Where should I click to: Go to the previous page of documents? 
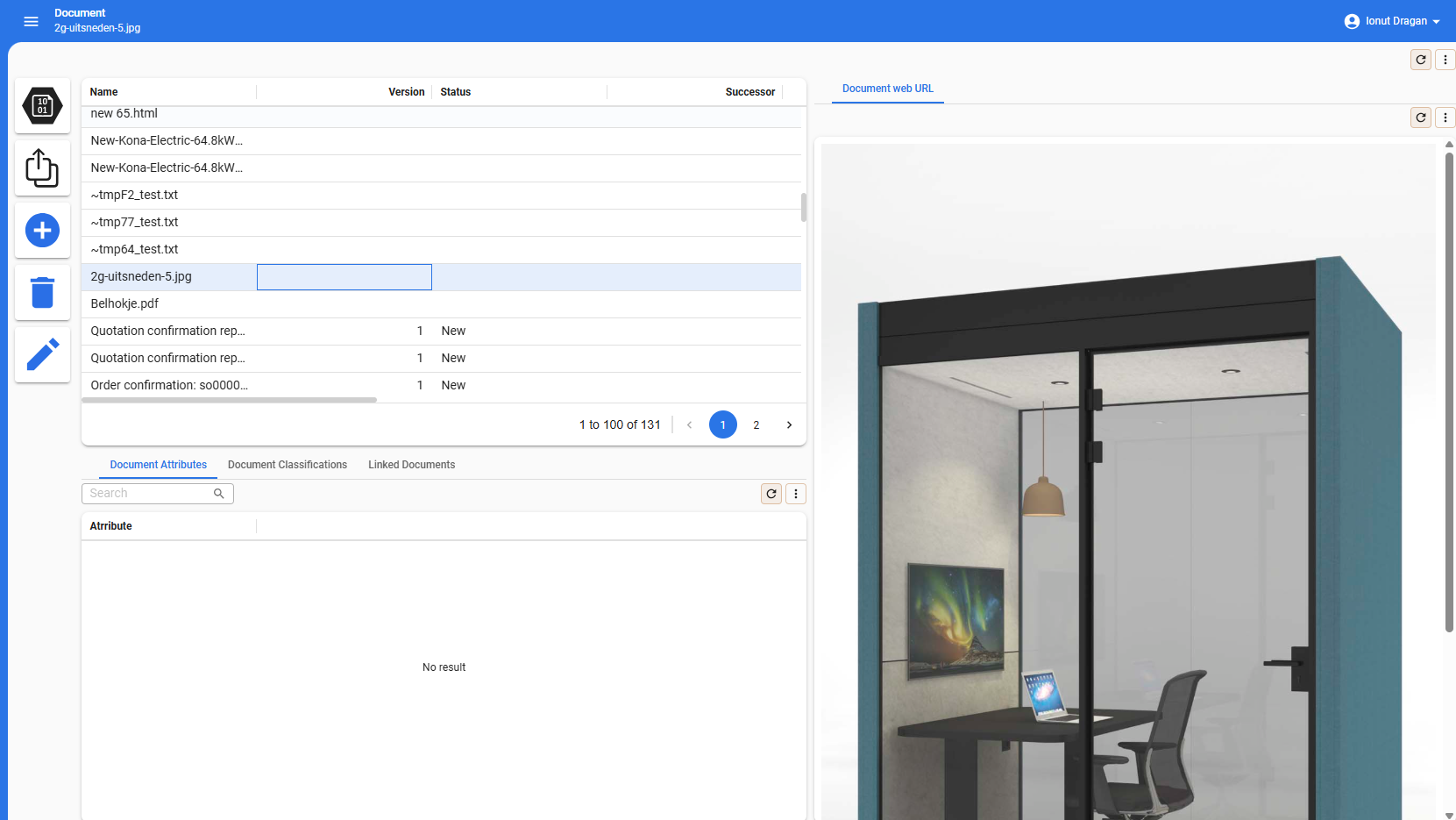(690, 424)
